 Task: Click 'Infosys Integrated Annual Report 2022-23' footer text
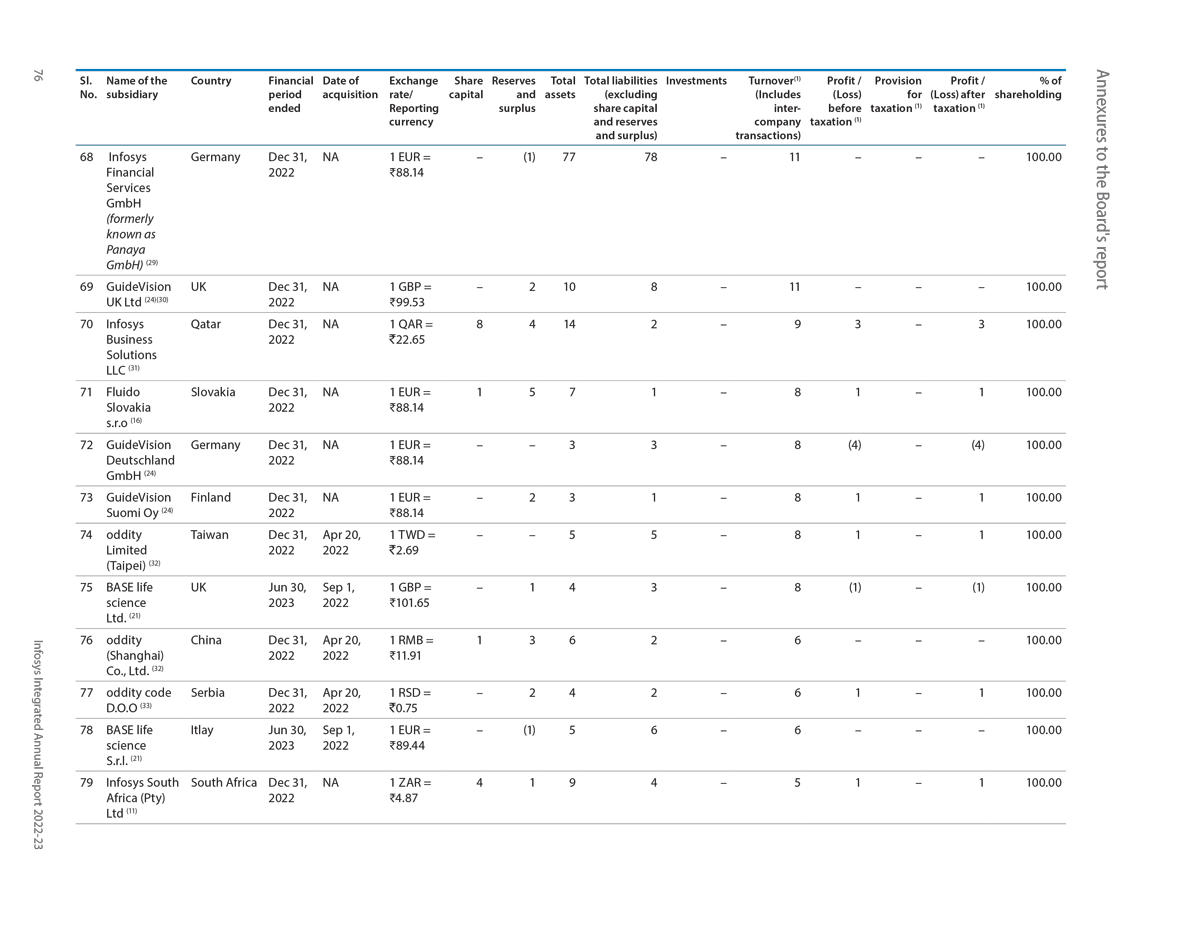[x=38, y=731]
